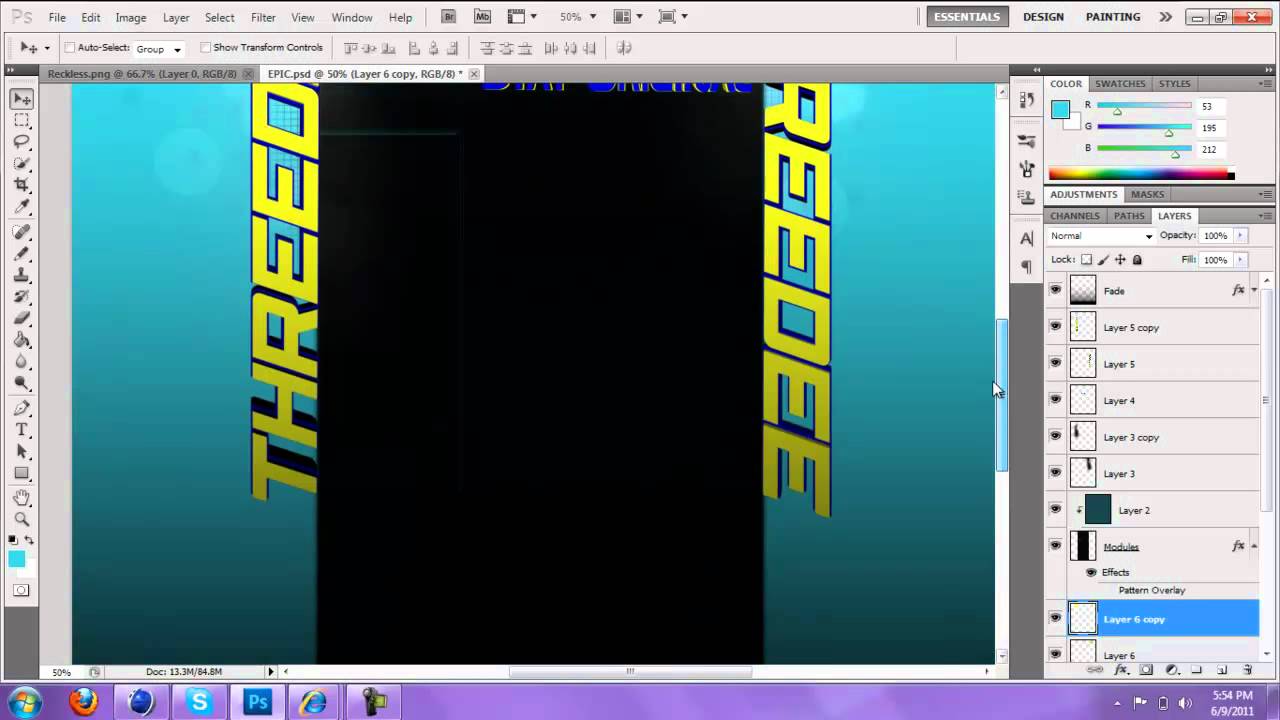Select the Rectangle shape tool
Image resolution: width=1280 pixels, height=720 pixels.
pyautogui.click(x=22, y=473)
